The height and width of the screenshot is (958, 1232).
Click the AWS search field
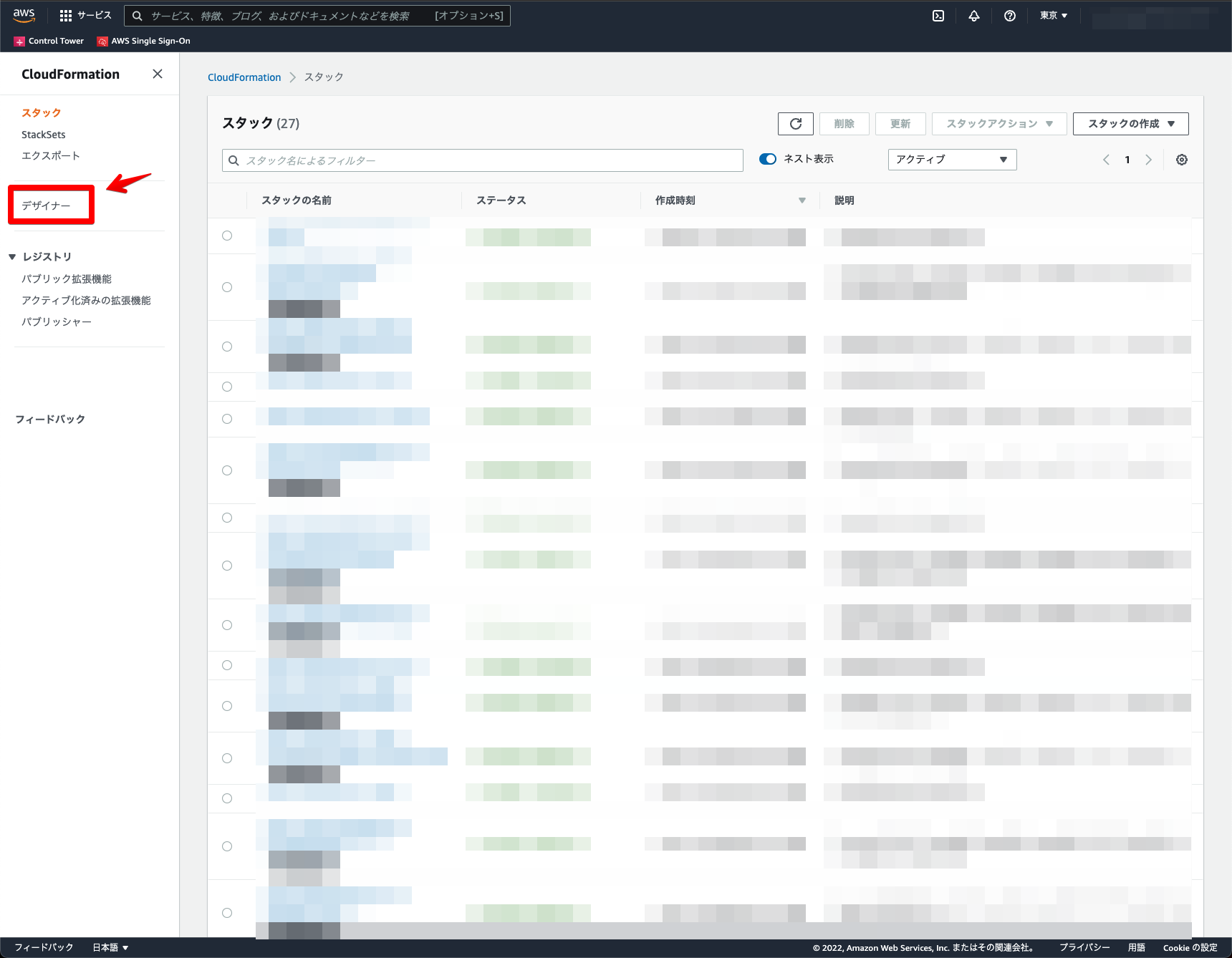click(x=317, y=16)
